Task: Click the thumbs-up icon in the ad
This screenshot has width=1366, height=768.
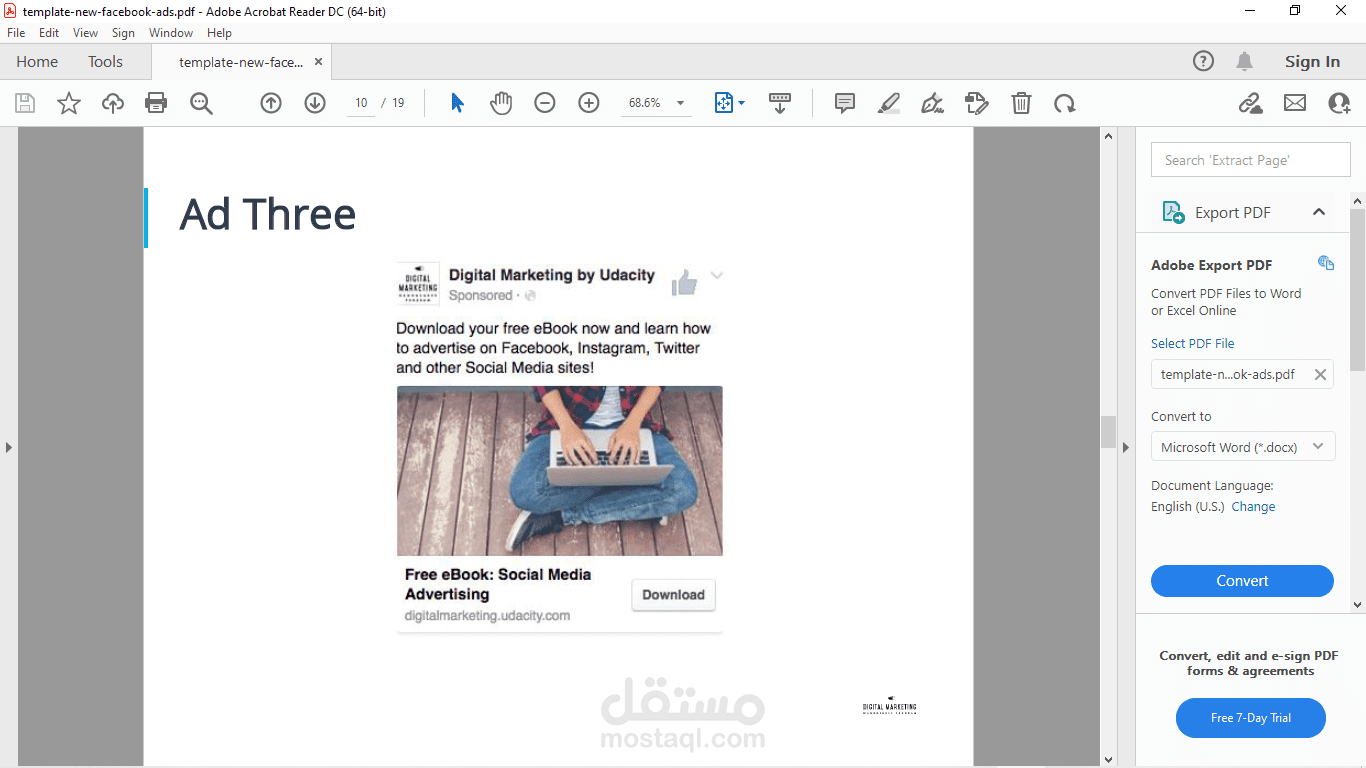Action: pos(685,284)
